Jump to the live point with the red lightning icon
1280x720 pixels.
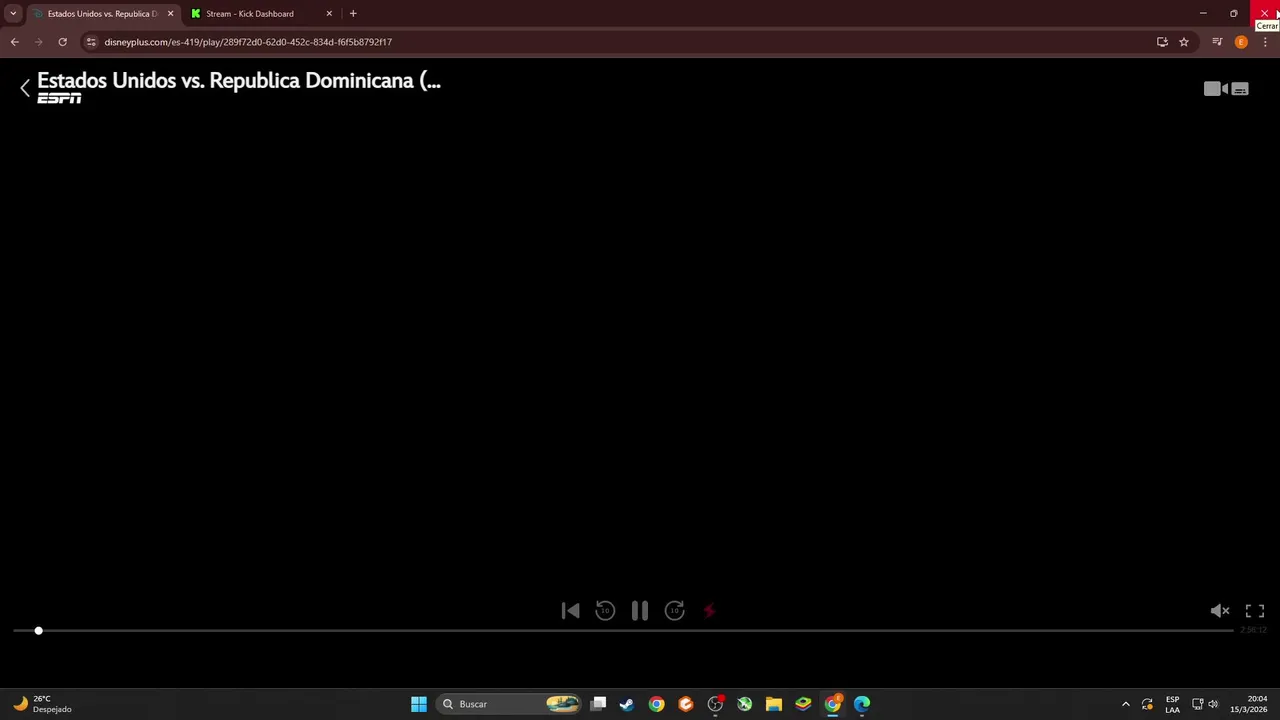click(x=709, y=611)
